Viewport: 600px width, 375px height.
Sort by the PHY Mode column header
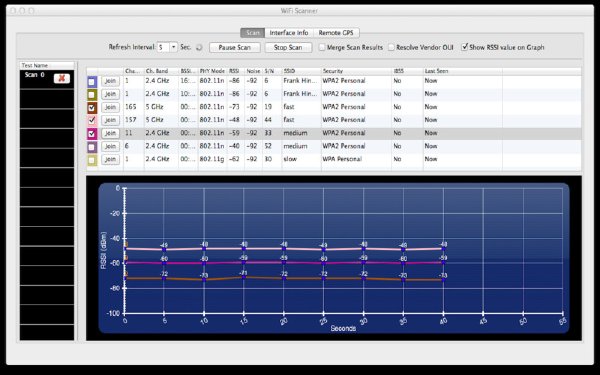(x=213, y=71)
